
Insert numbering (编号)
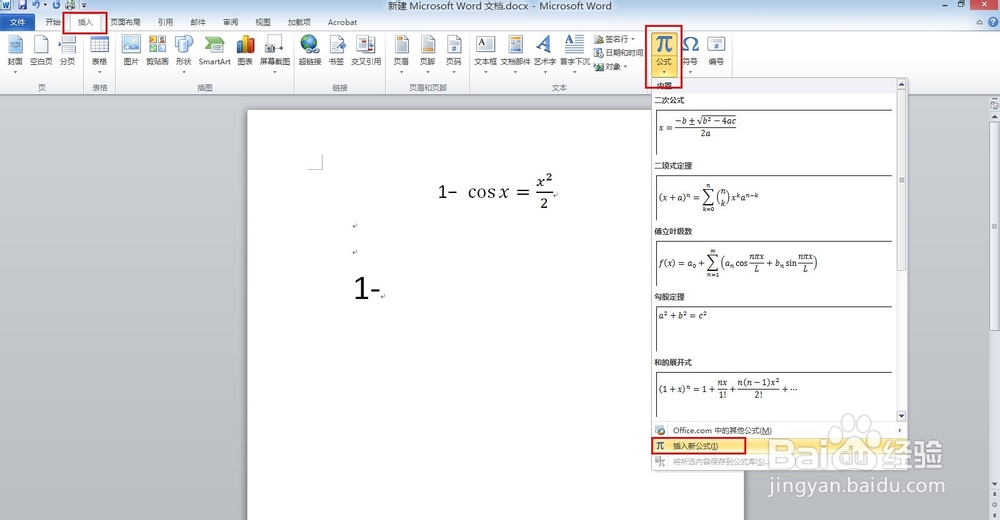tap(716, 51)
